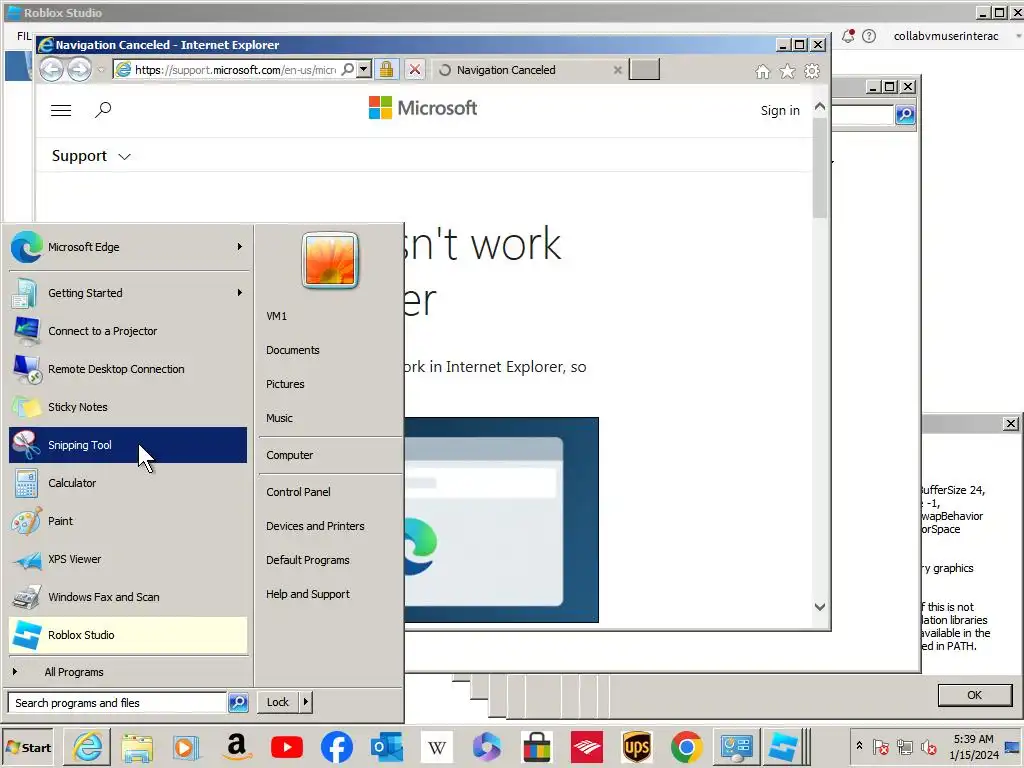Open the shutdown options arrow next to Lock
Screen dimensions: 1024x768
click(306, 702)
